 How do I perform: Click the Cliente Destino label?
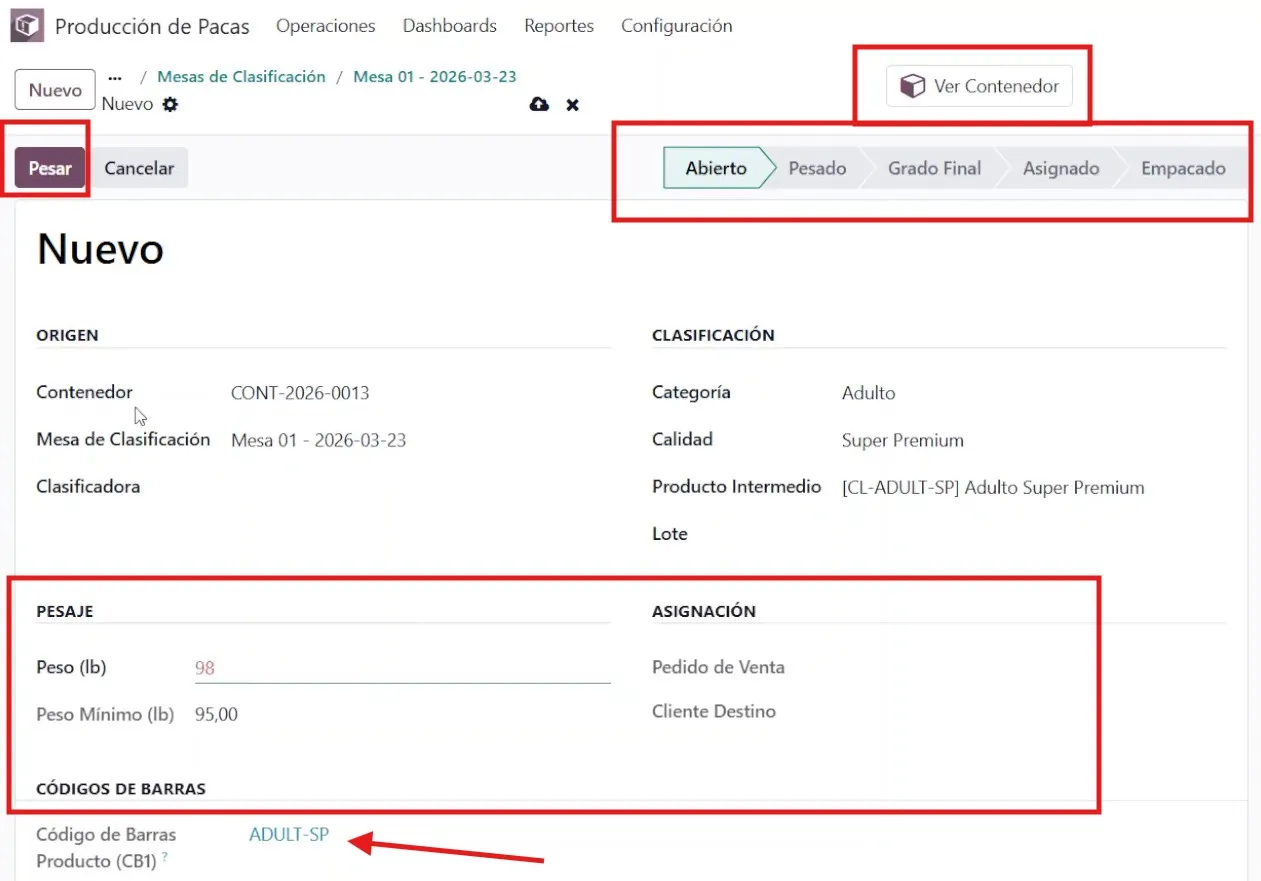pyautogui.click(x=714, y=712)
